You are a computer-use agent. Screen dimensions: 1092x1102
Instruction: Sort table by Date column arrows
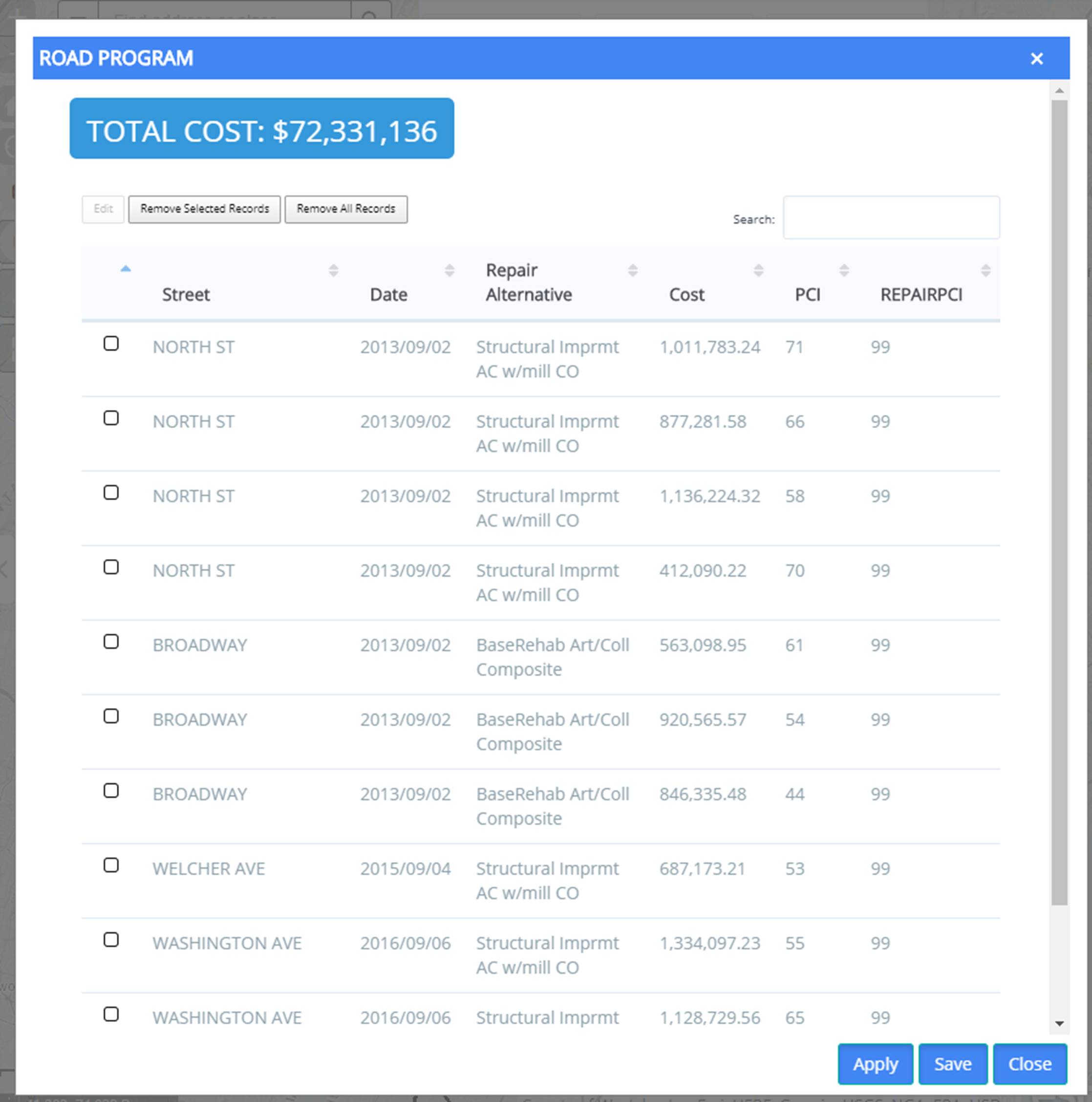coord(450,270)
